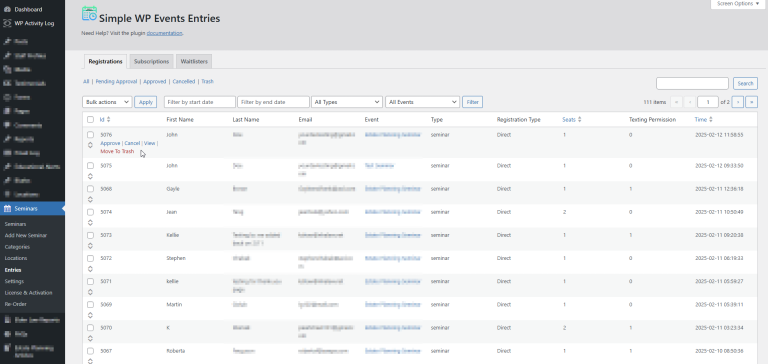Image resolution: width=768 pixels, height=364 pixels.
Task: Show Trash entries filter link
Action: click(x=207, y=81)
